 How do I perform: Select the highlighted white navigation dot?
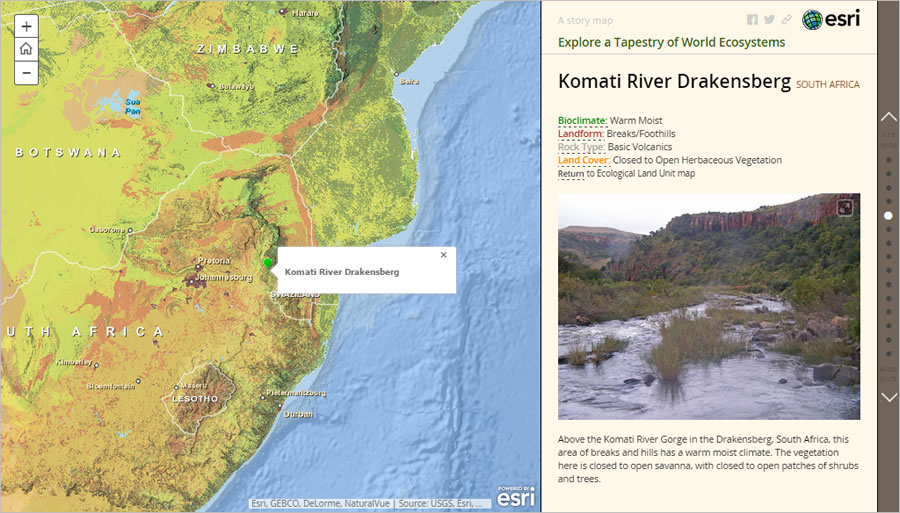coord(888,215)
